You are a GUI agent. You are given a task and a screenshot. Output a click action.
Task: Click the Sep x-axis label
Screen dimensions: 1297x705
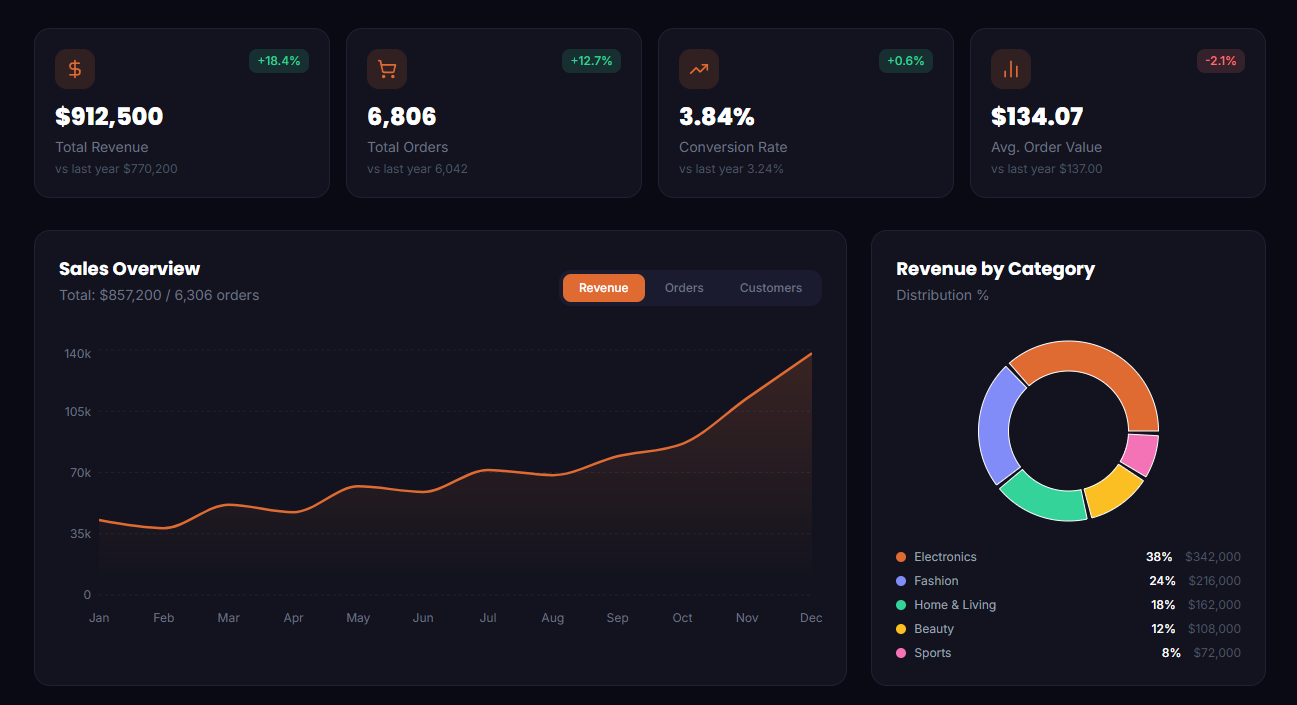(x=618, y=618)
